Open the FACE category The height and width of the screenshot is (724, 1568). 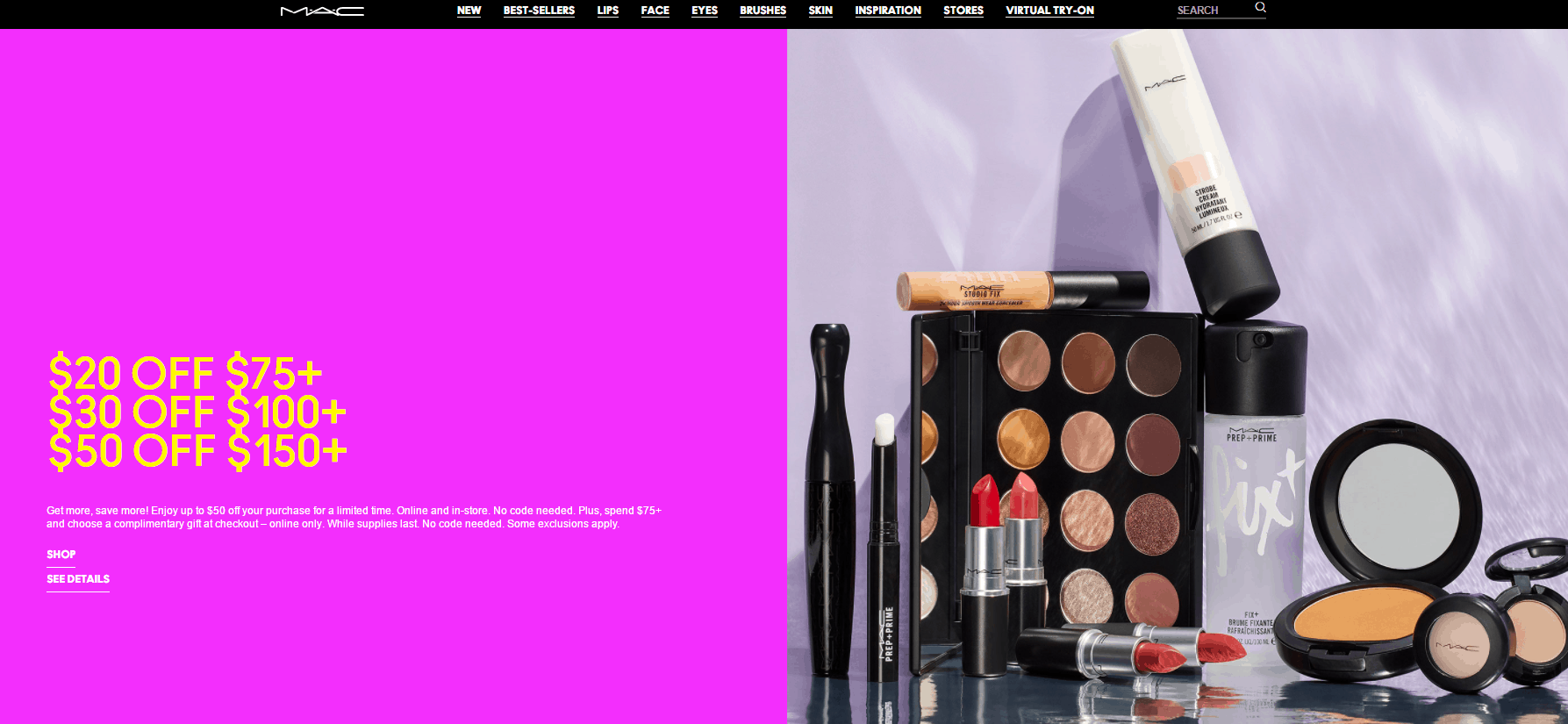click(x=655, y=11)
